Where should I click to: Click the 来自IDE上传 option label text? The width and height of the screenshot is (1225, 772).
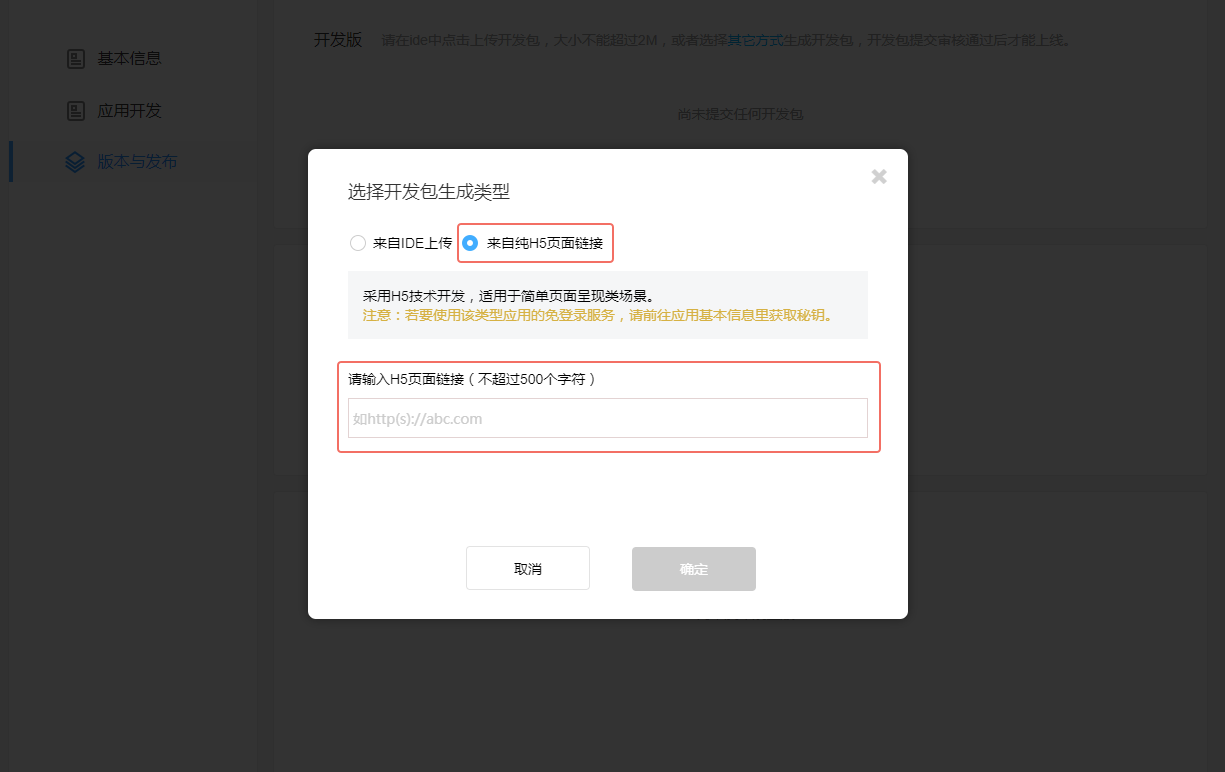click(x=412, y=243)
